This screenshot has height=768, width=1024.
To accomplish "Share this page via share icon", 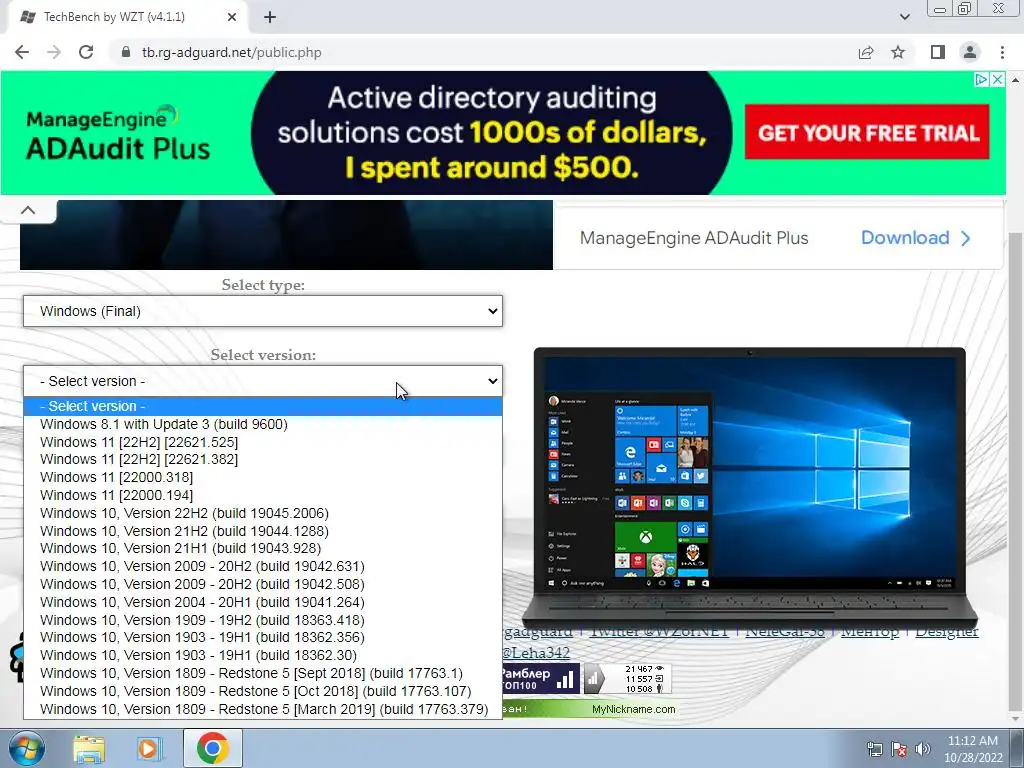I will point(866,52).
